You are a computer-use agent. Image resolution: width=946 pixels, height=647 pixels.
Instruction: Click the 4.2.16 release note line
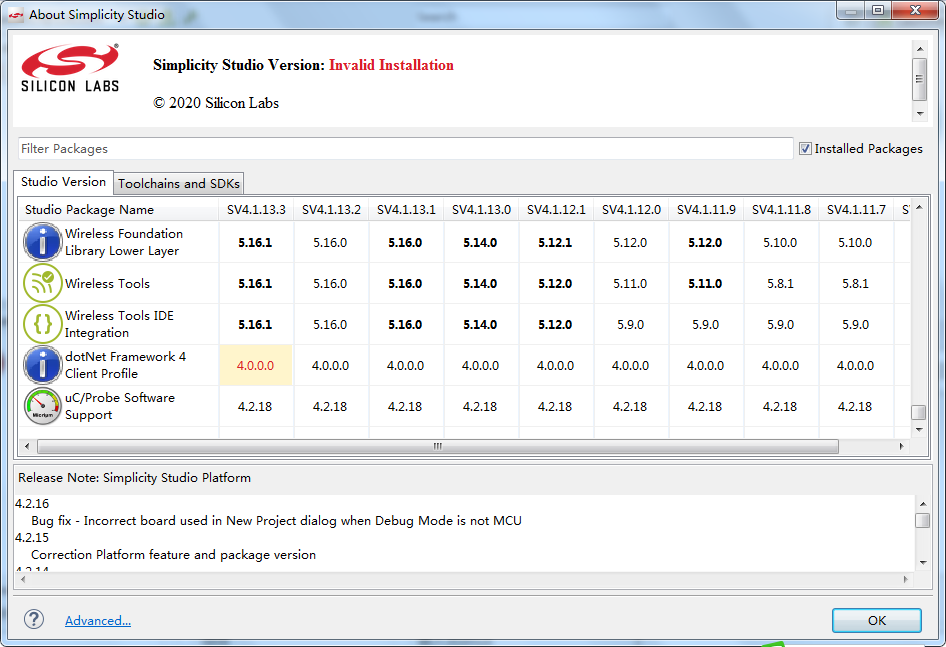click(x=32, y=503)
